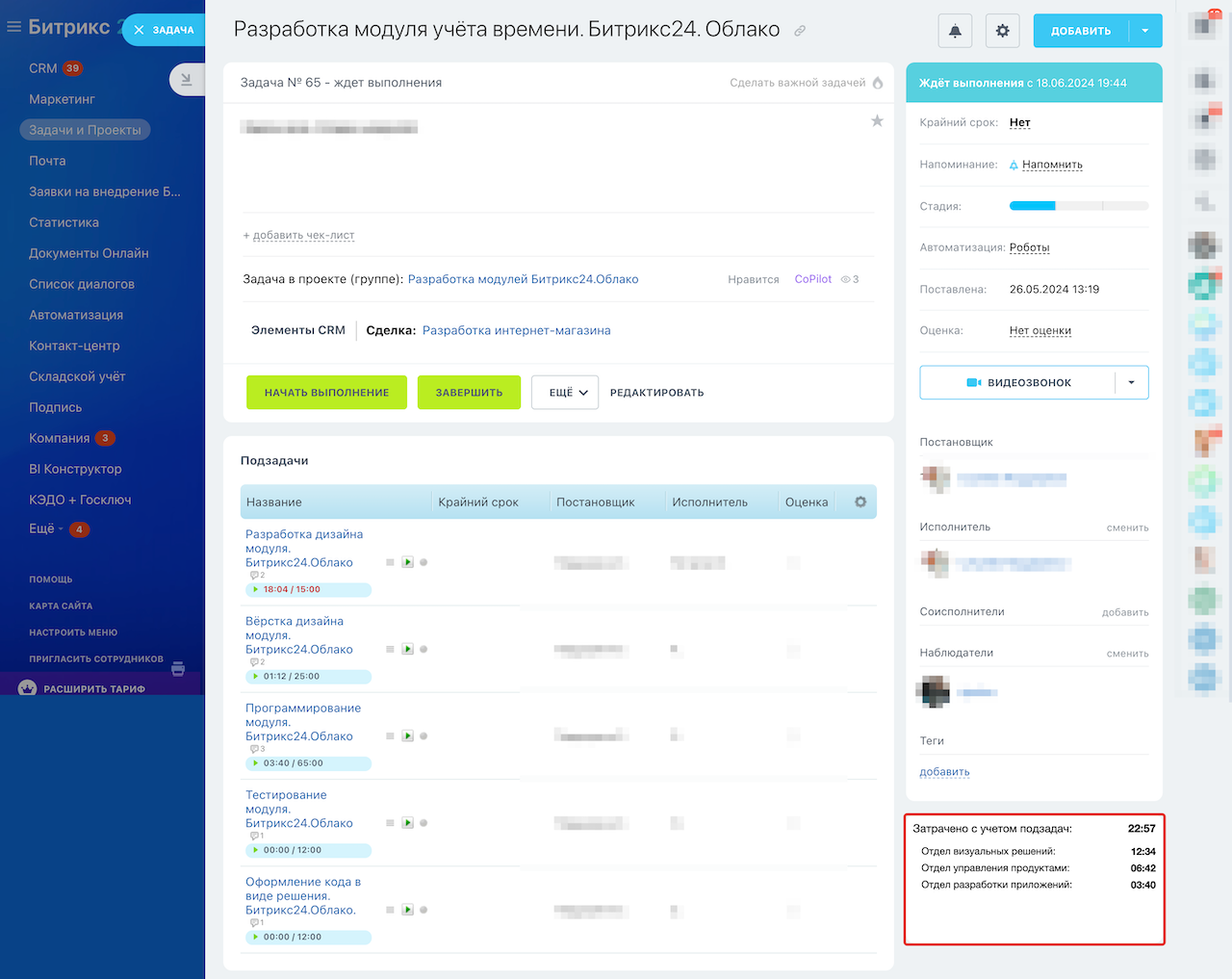Click the grey status dot in the Программирование row
This screenshot has width=1232, height=979.
coord(423,735)
